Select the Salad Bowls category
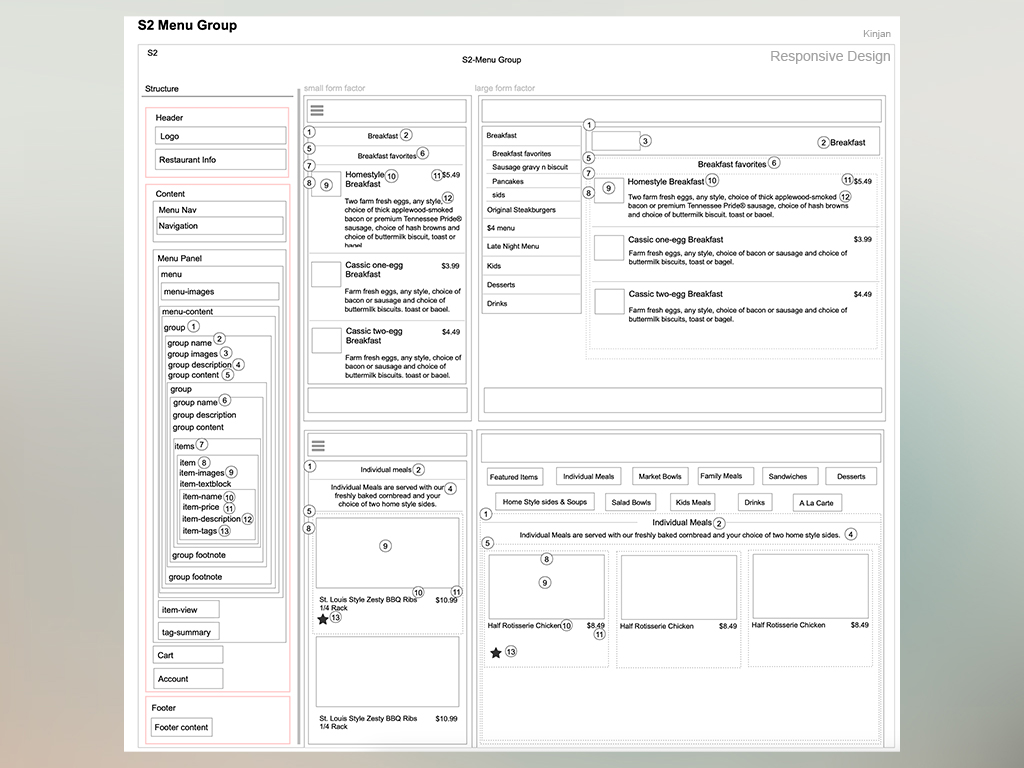Viewport: 1024px width, 768px height. point(631,503)
